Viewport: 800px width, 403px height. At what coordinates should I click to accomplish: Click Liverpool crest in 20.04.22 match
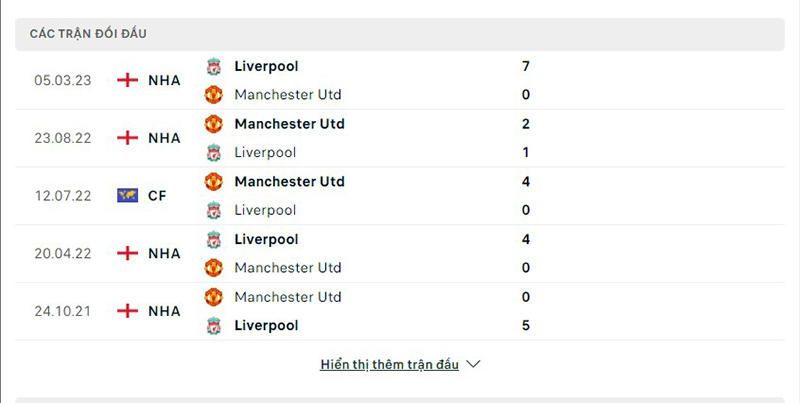(x=213, y=240)
